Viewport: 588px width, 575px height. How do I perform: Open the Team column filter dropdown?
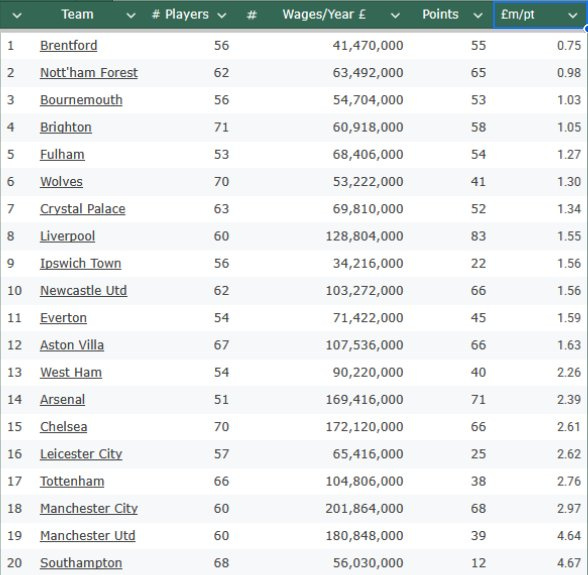[x=130, y=15]
